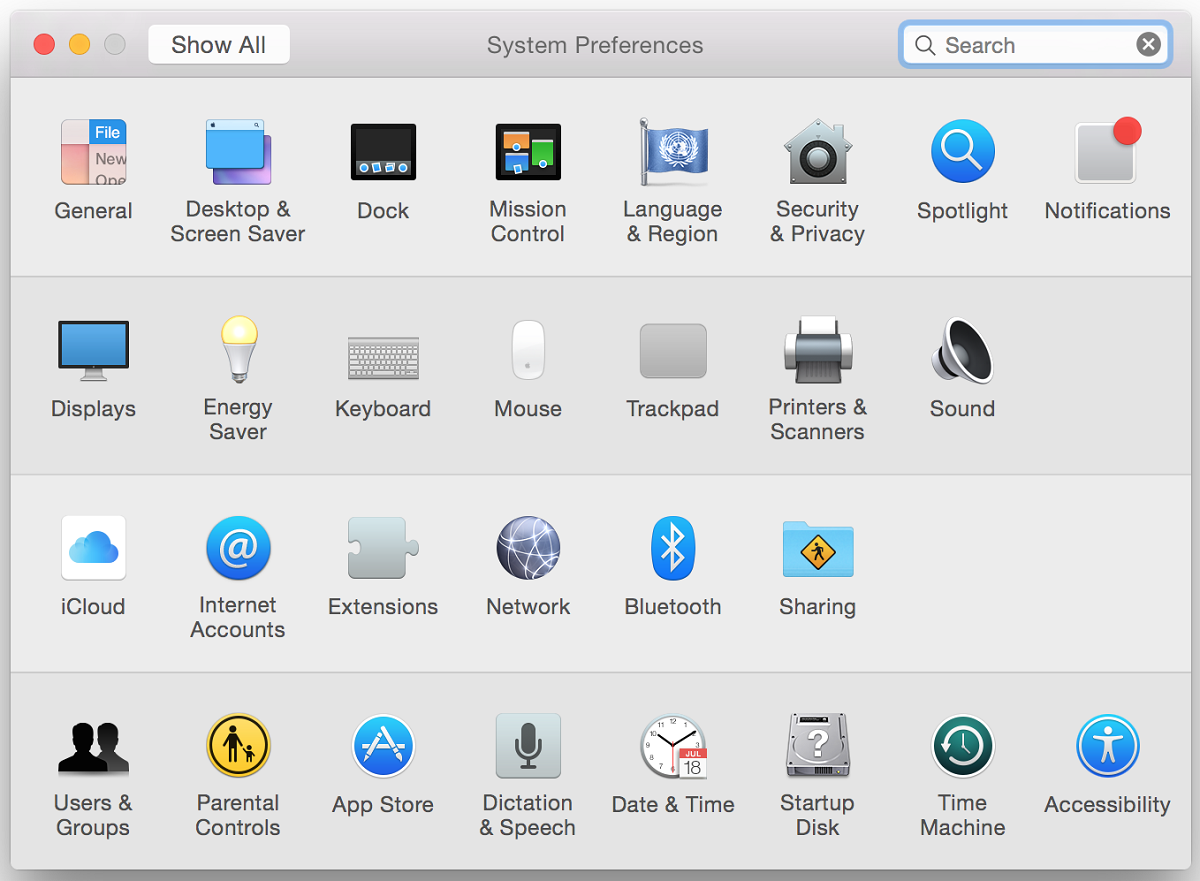Image resolution: width=1200 pixels, height=881 pixels.
Task: Click the magnifier icon in search field
Action: tap(925, 45)
